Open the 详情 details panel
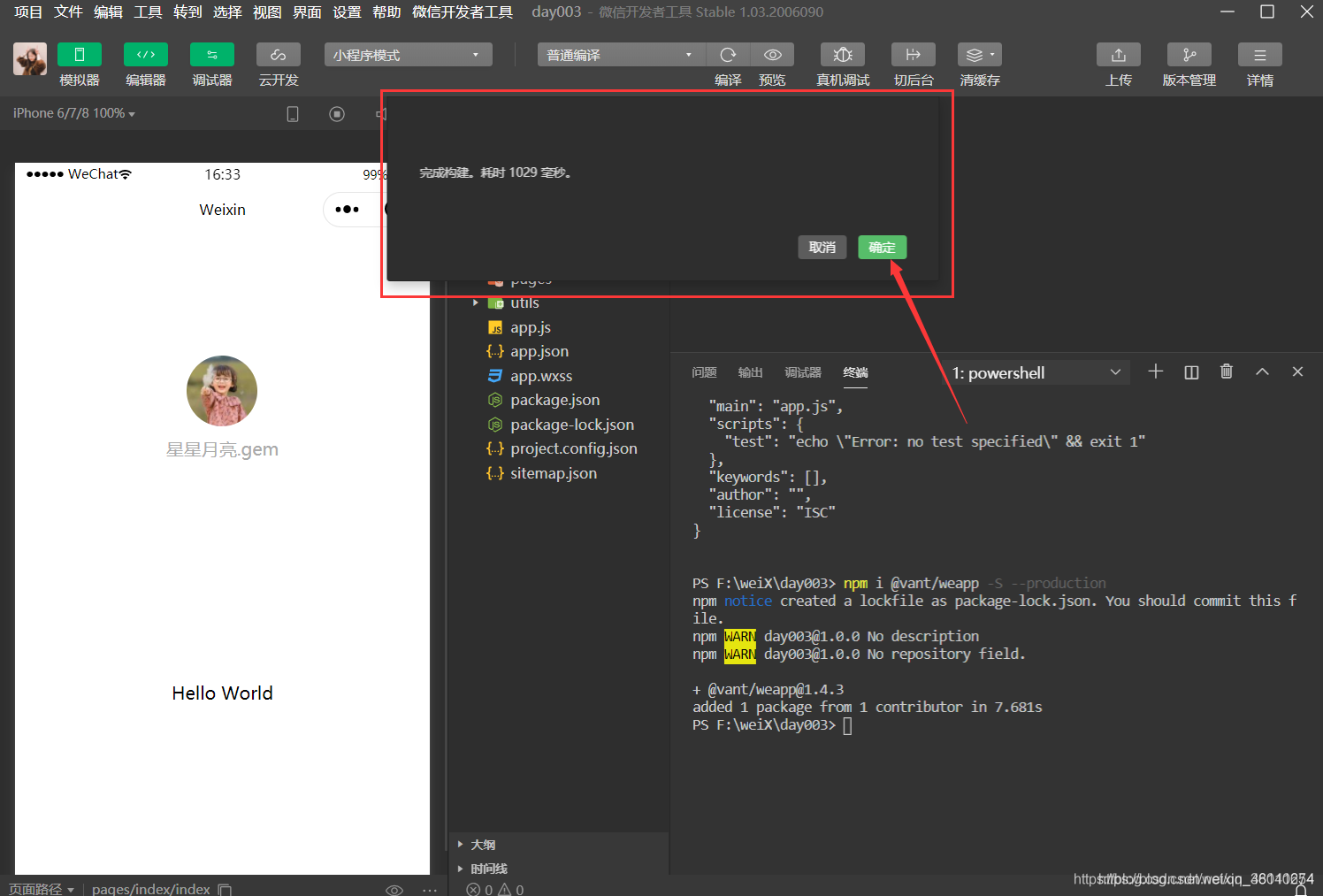1323x896 pixels. (1260, 55)
